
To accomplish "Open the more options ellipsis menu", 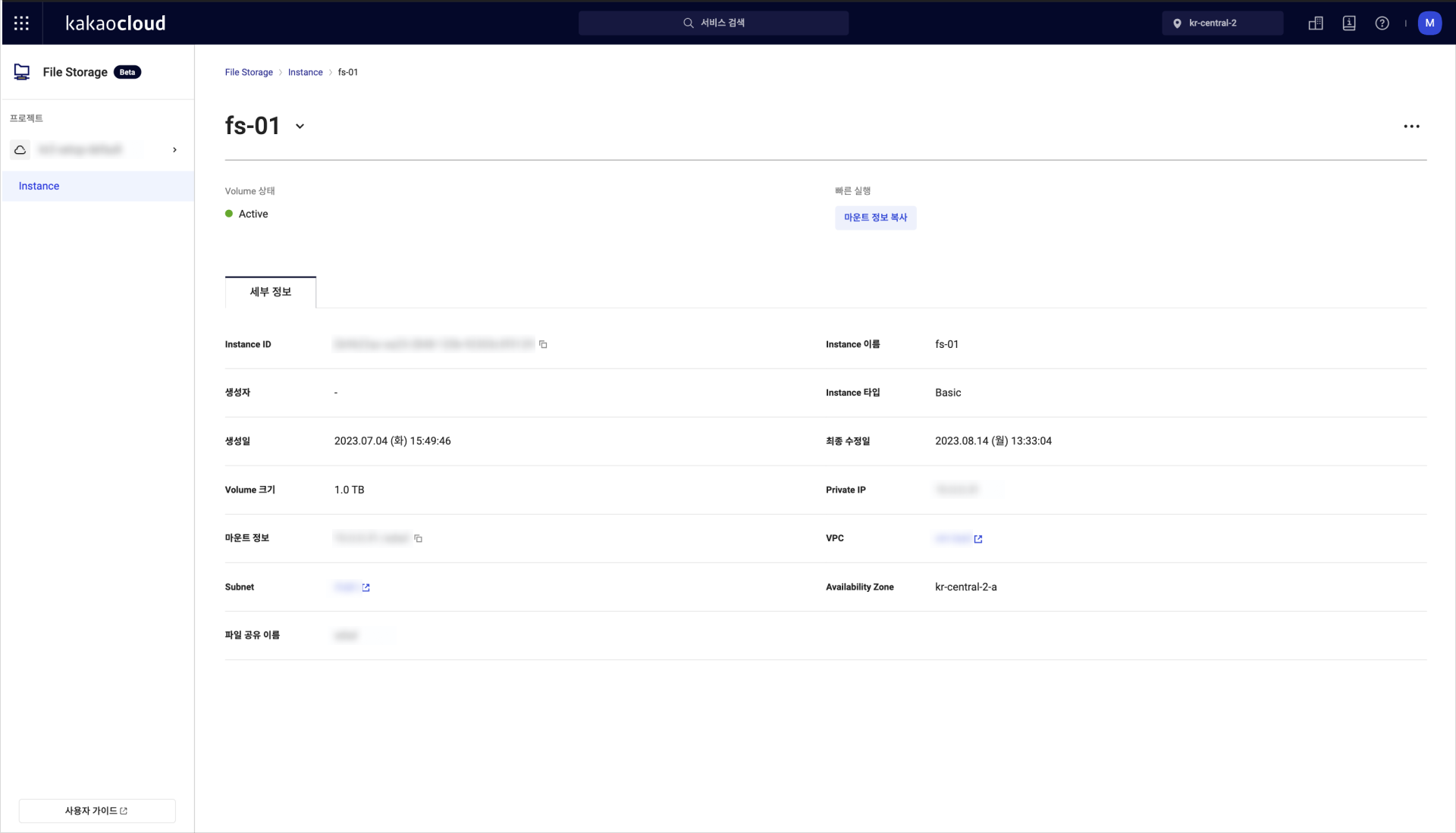I will pos(1411,127).
